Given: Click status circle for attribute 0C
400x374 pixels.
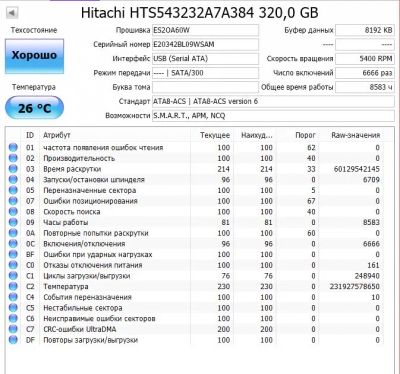Looking at the screenshot, I should click(x=13, y=243).
